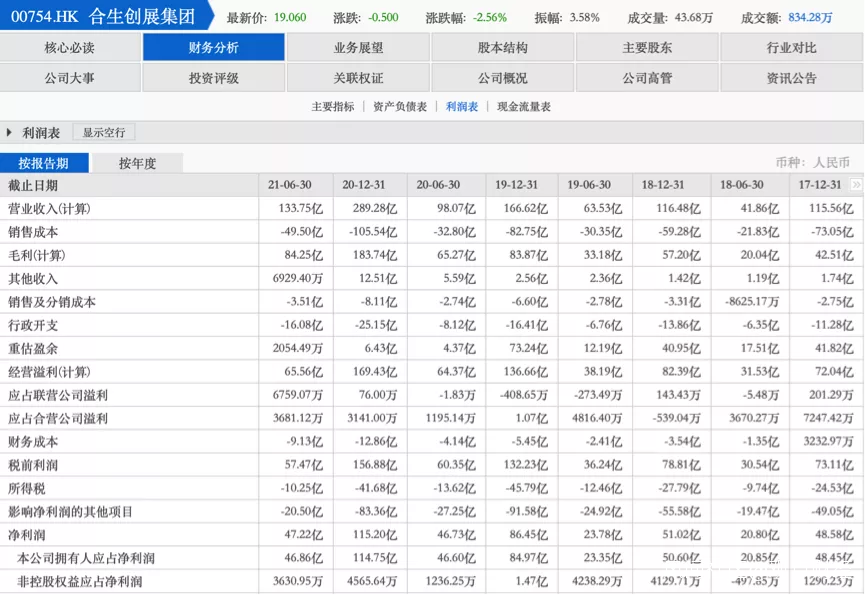Select the 按报告期 tab
Image resolution: width=865 pixels, height=595 pixels.
[x=44, y=164]
